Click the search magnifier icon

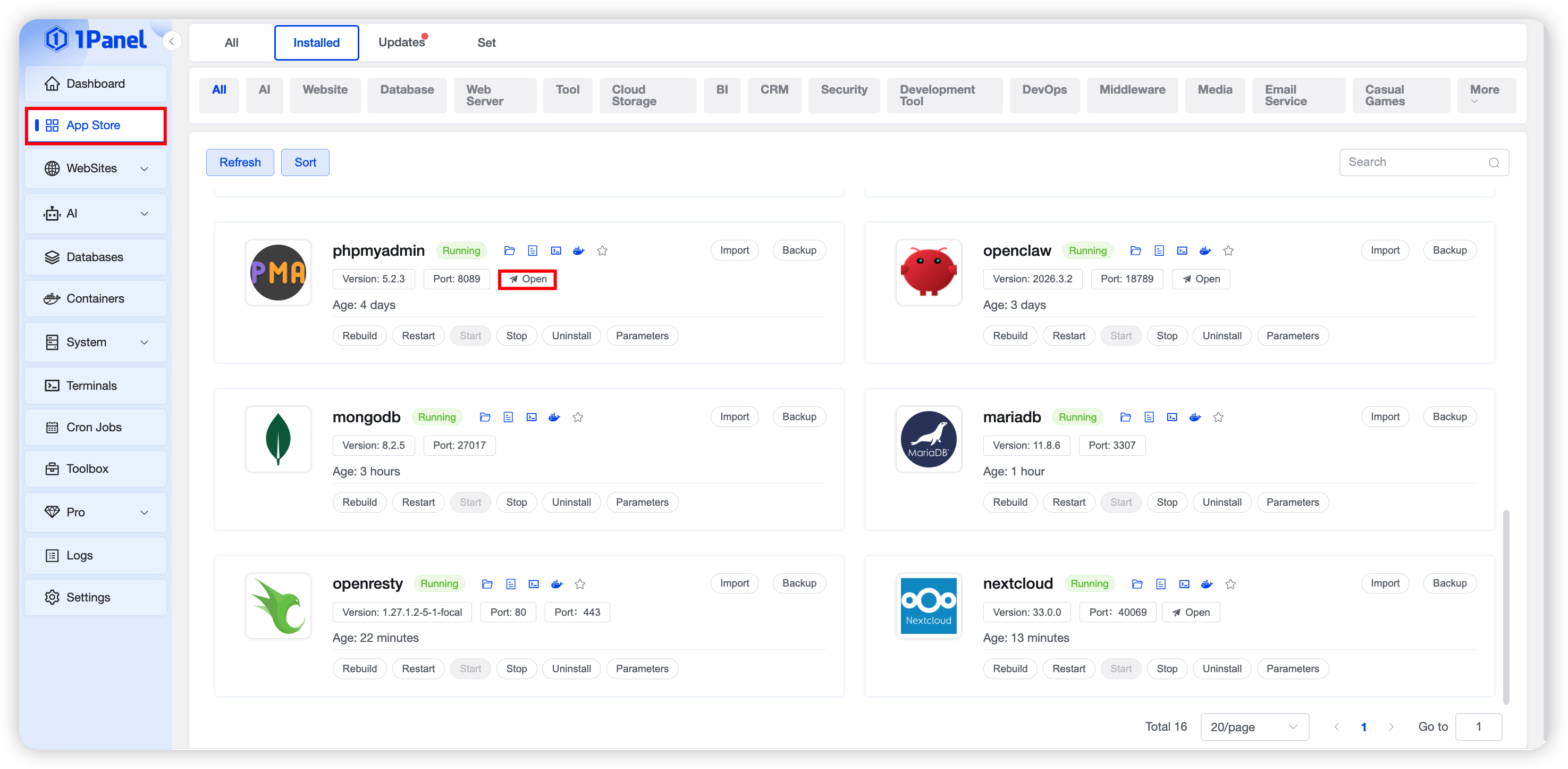(1494, 163)
